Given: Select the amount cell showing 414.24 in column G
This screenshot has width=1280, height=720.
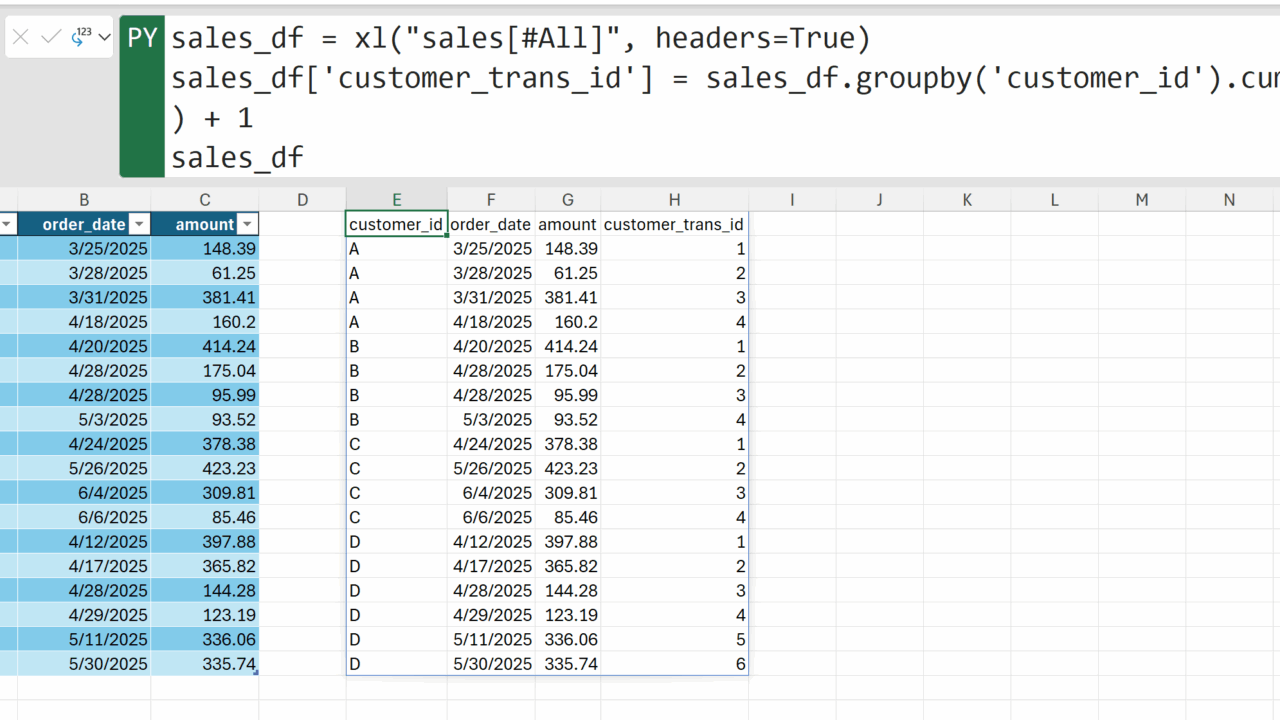Looking at the screenshot, I should 568,346.
